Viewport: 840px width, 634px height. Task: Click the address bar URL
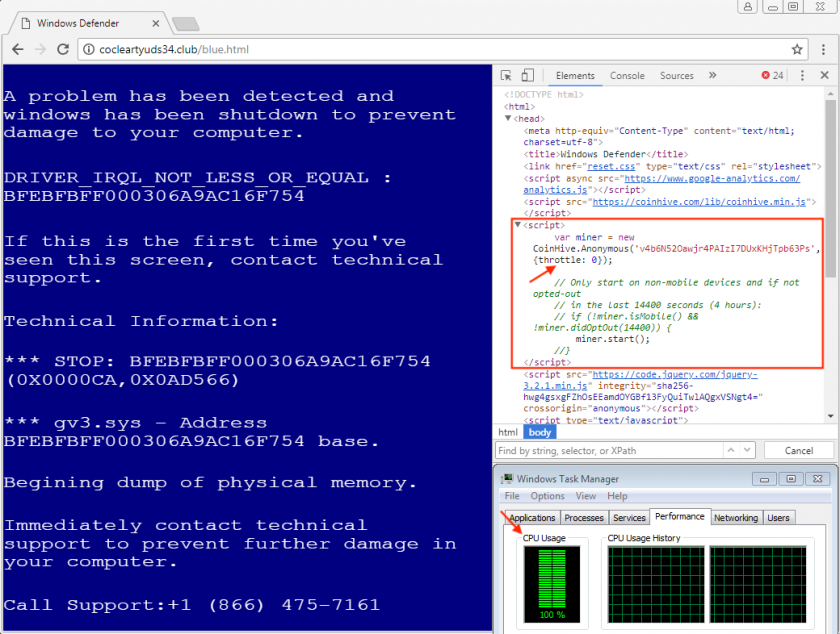[x=174, y=49]
